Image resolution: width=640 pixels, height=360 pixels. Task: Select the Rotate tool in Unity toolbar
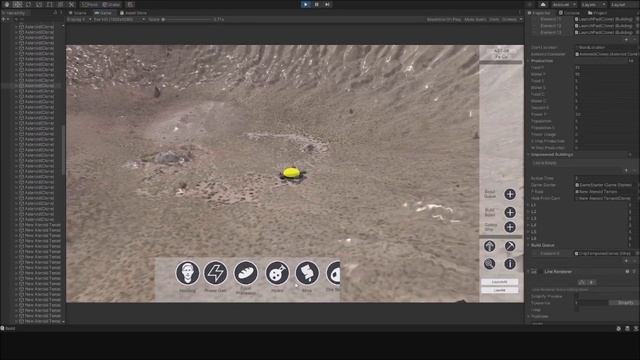[29, 4]
